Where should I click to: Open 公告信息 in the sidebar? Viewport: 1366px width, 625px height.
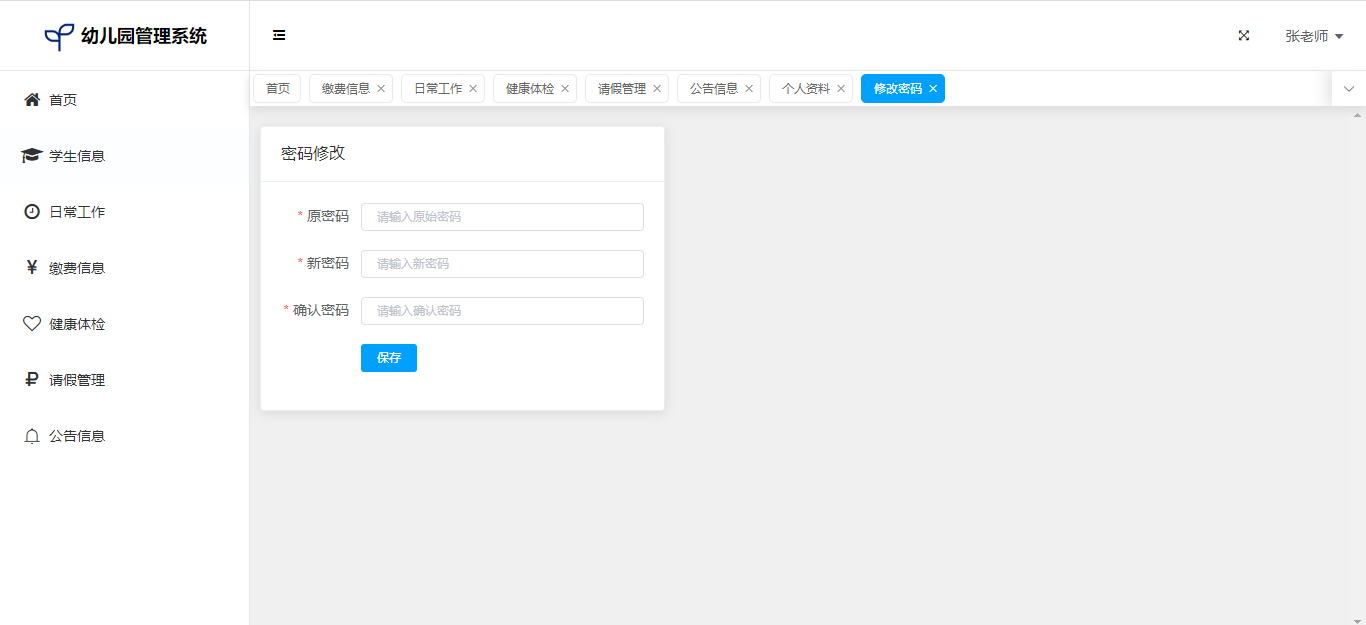124,436
